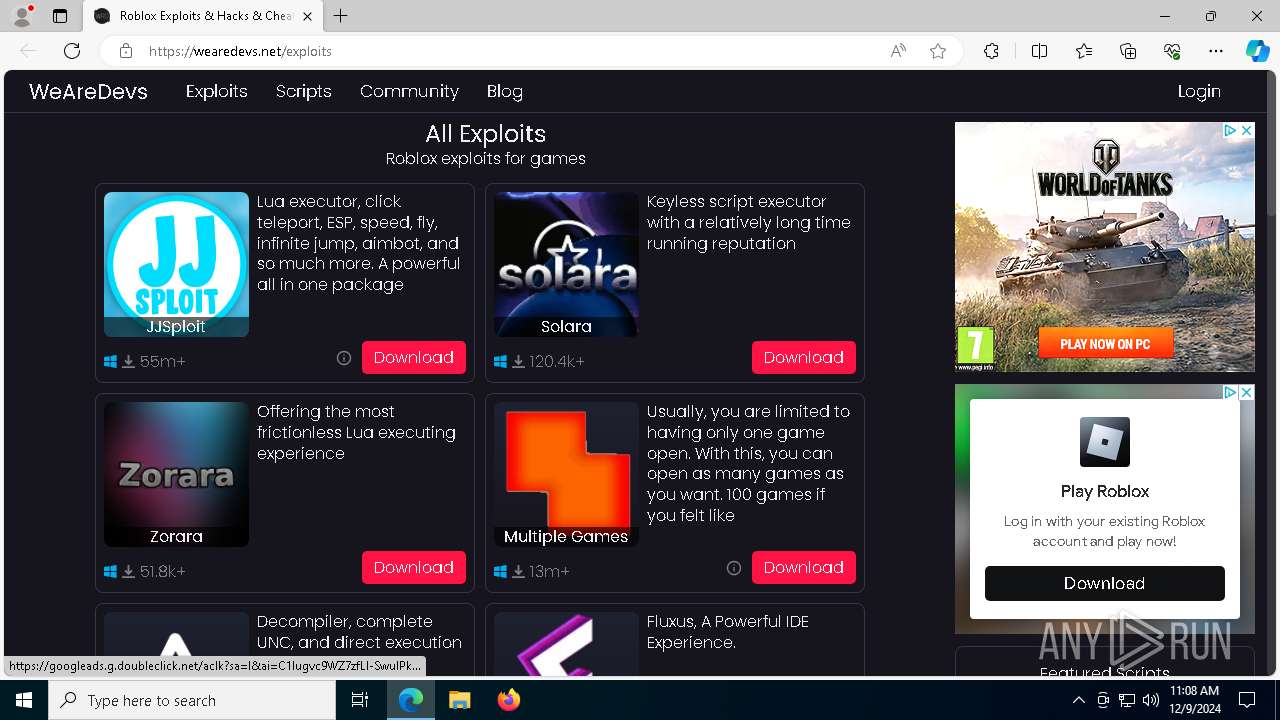The width and height of the screenshot is (1280, 720).
Task: Open the volume control in system tray
Action: tap(1151, 700)
